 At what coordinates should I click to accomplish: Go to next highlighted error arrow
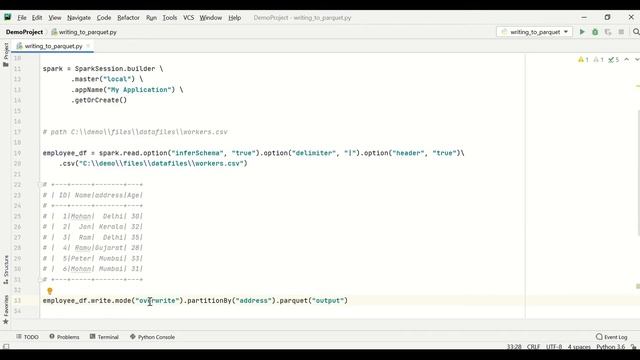coord(636,60)
